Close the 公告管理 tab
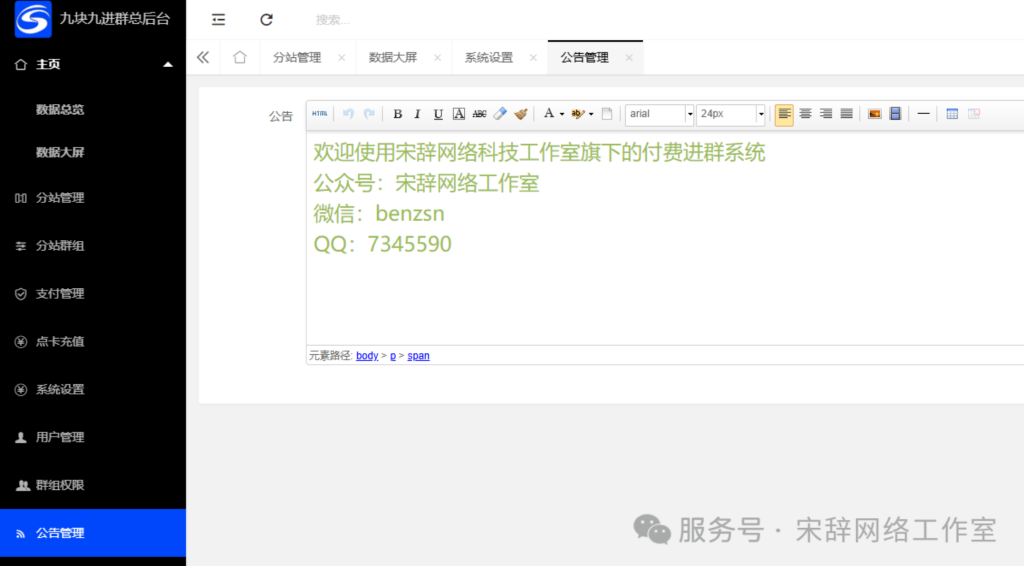This screenshot has width=1024, height=566. click(x=629, y=57)
